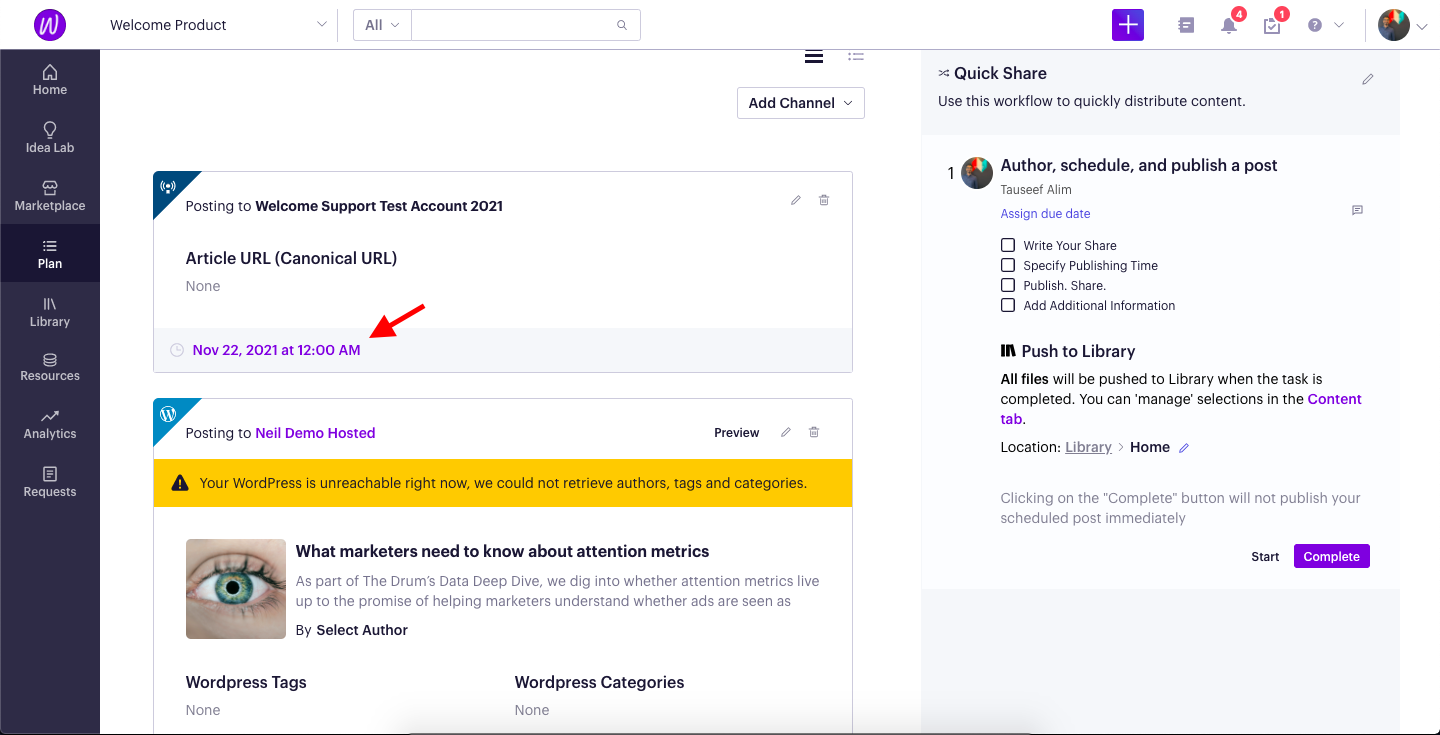Open the Add Channel dropdown
This screenshot has height=735, width=1440.
coord(801,103)
